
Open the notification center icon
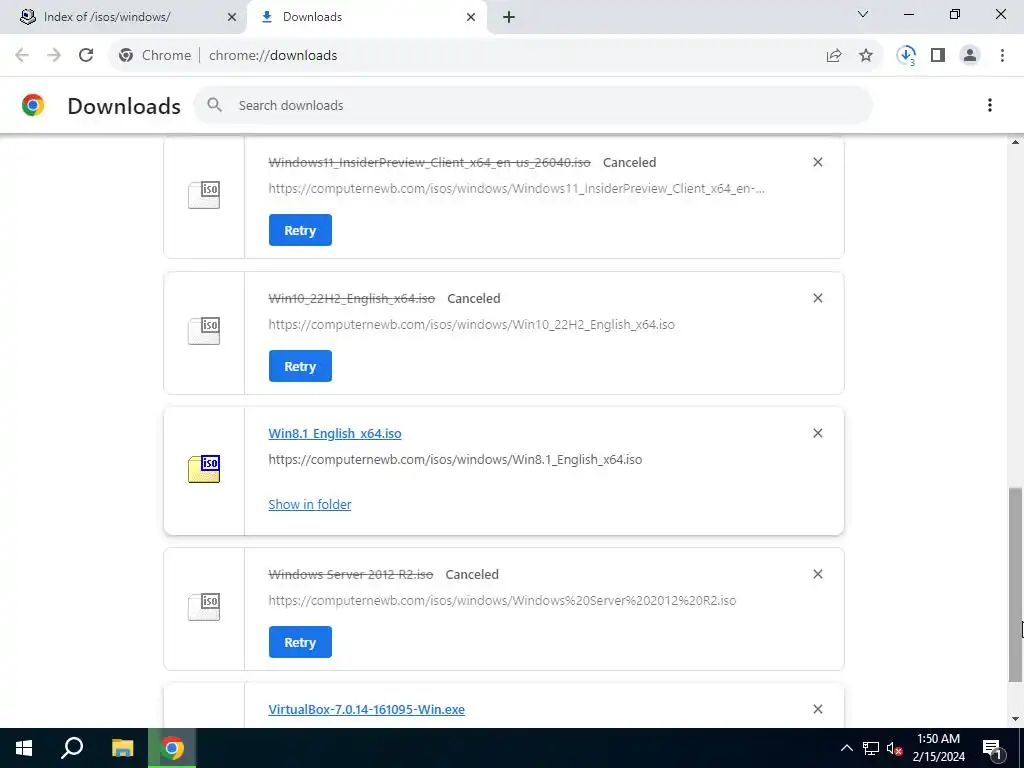(x=992, y=748)
